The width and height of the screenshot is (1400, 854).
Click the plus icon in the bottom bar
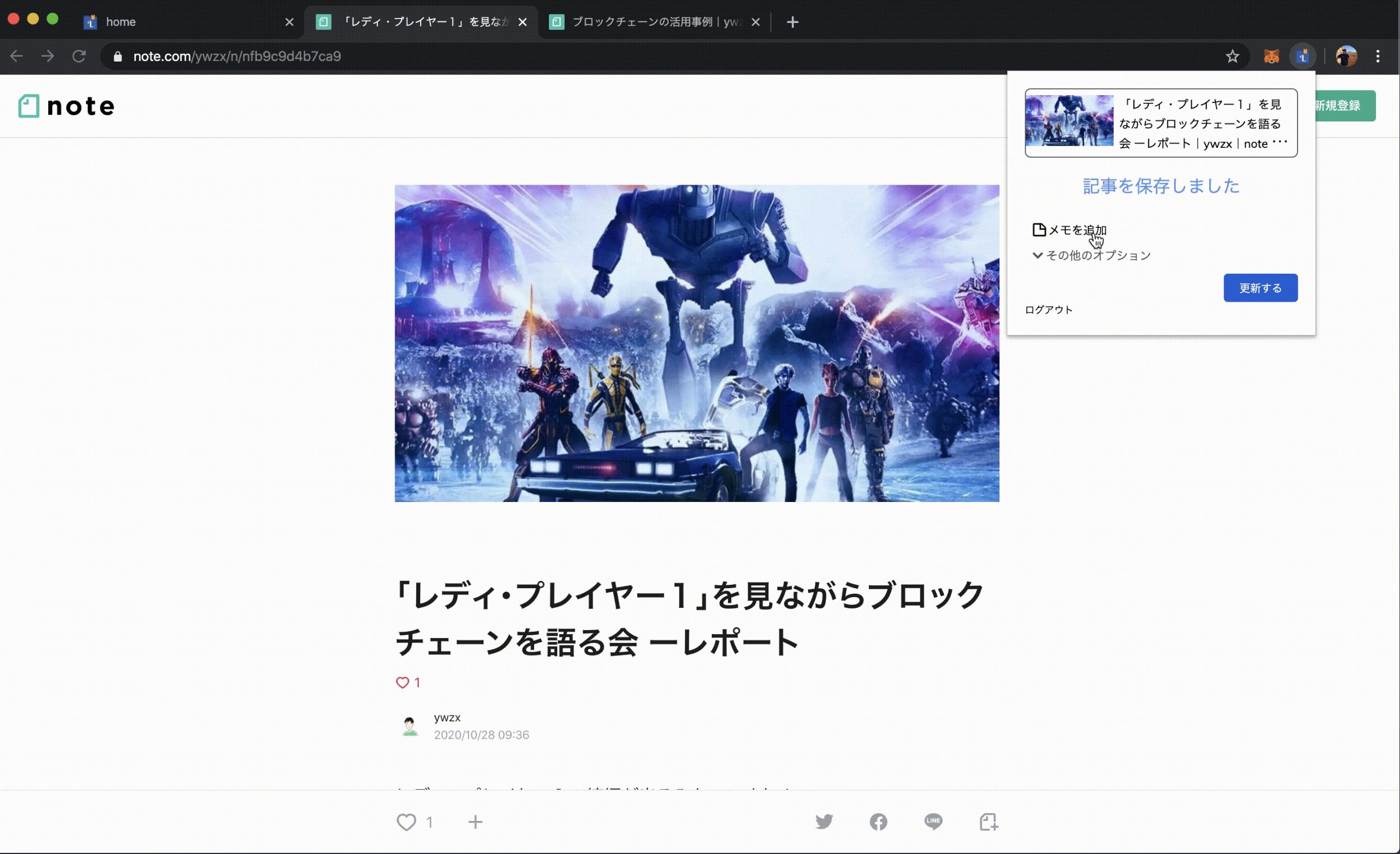click(x=476, y=822)
